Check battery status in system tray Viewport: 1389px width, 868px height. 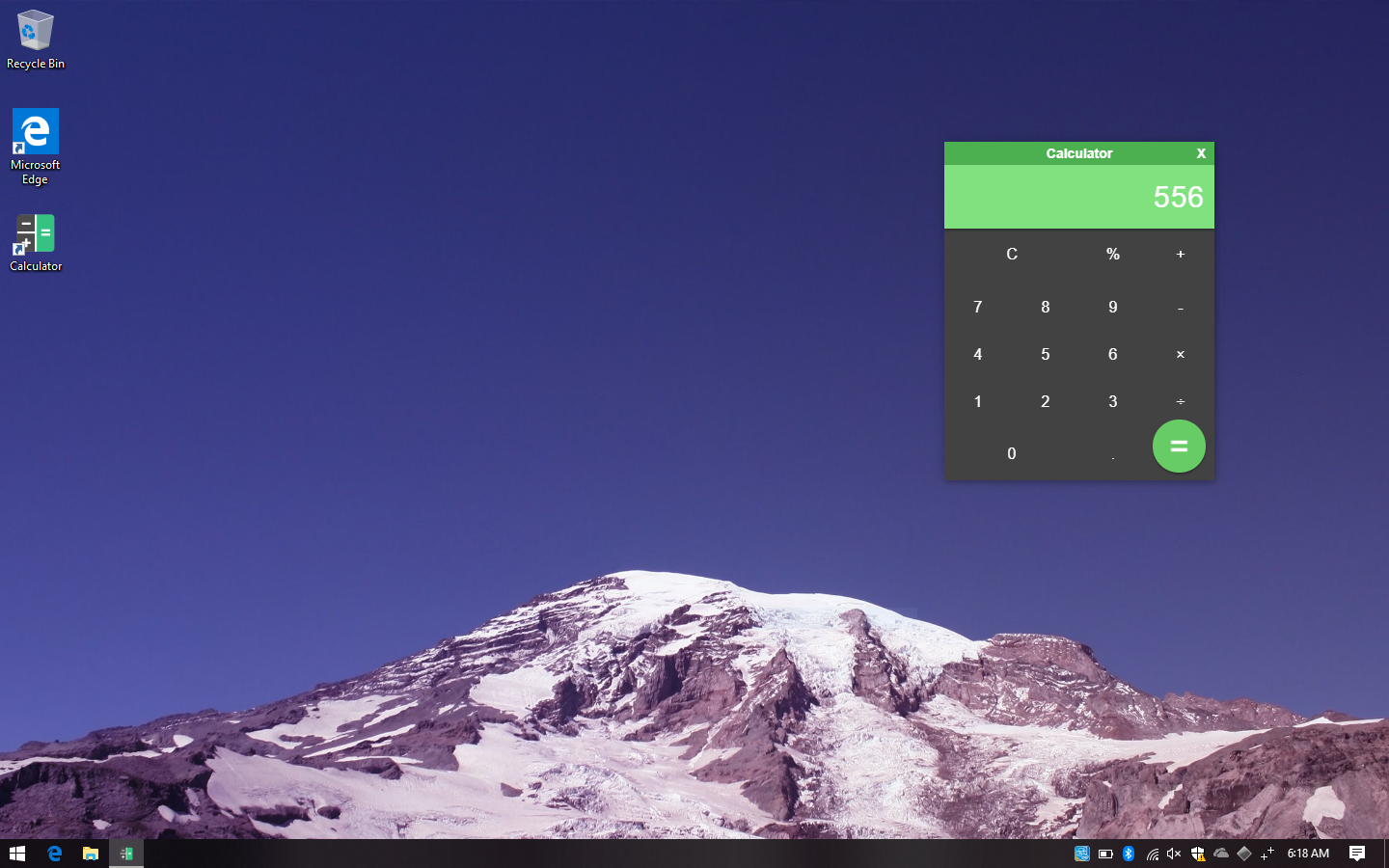1105,854
